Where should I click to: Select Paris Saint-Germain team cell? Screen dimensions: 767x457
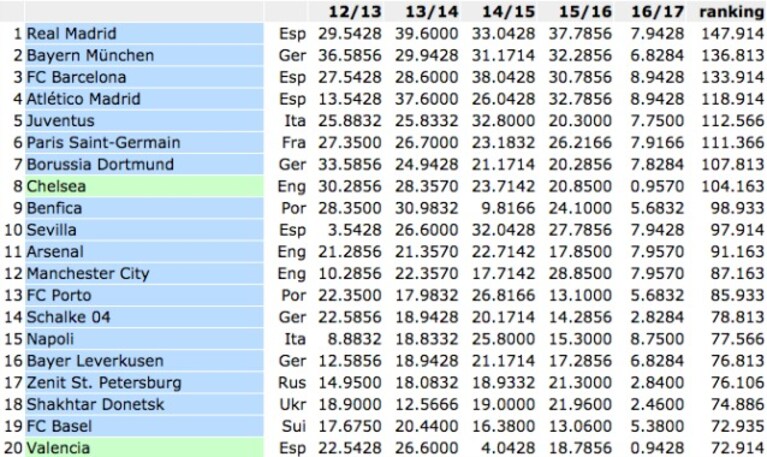[144, 142]
